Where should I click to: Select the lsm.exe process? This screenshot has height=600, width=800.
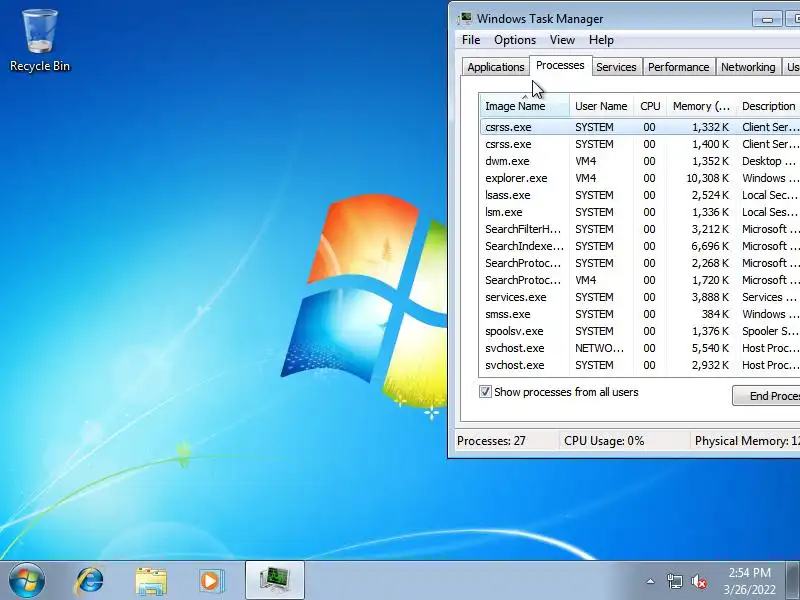[640, 212]
